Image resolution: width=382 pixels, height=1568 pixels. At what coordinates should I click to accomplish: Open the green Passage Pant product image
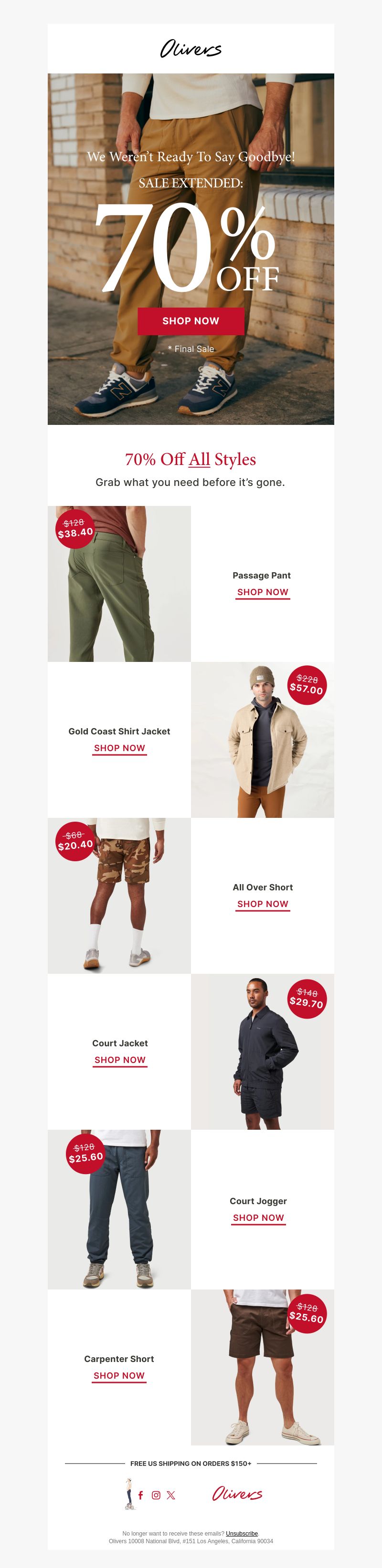(119, 584)
